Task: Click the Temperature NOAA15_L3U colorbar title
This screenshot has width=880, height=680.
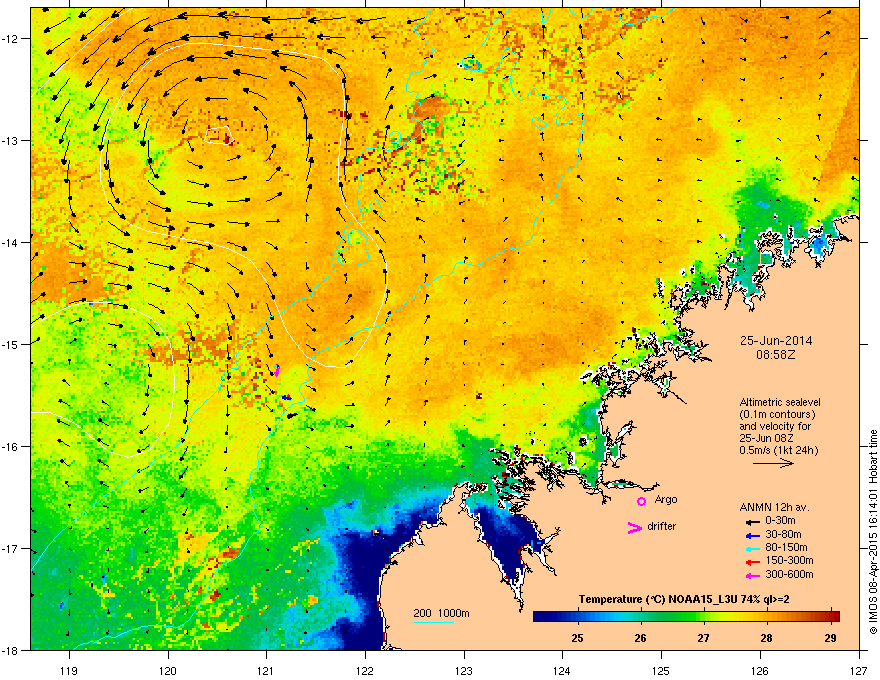Action: (x=684, y=599)
